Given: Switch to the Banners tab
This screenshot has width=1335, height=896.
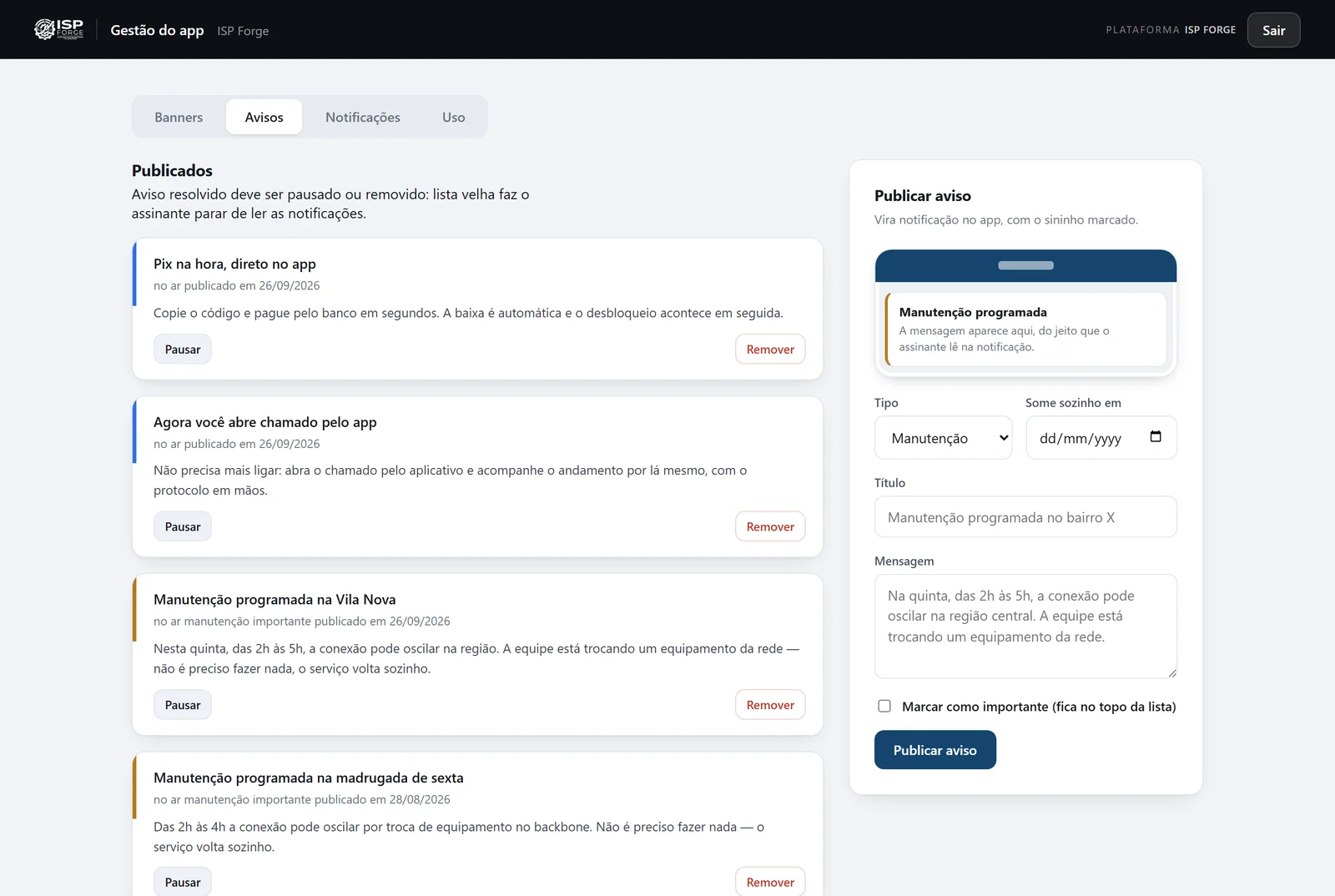Looking at the screenshot, I should pyautogui.click(x=179, y=117).
